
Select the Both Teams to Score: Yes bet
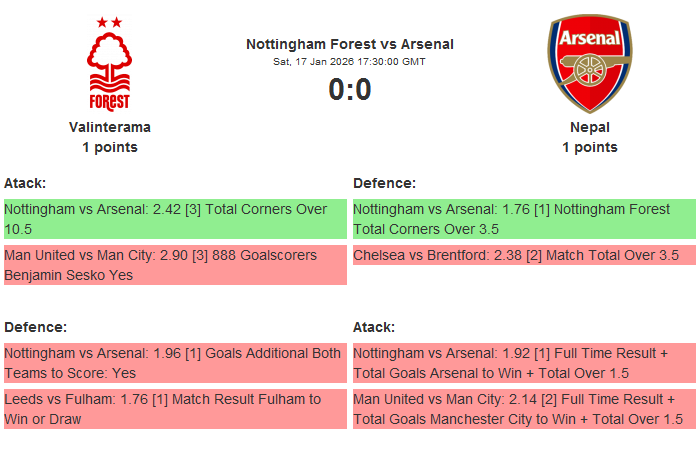pos(175,363)
